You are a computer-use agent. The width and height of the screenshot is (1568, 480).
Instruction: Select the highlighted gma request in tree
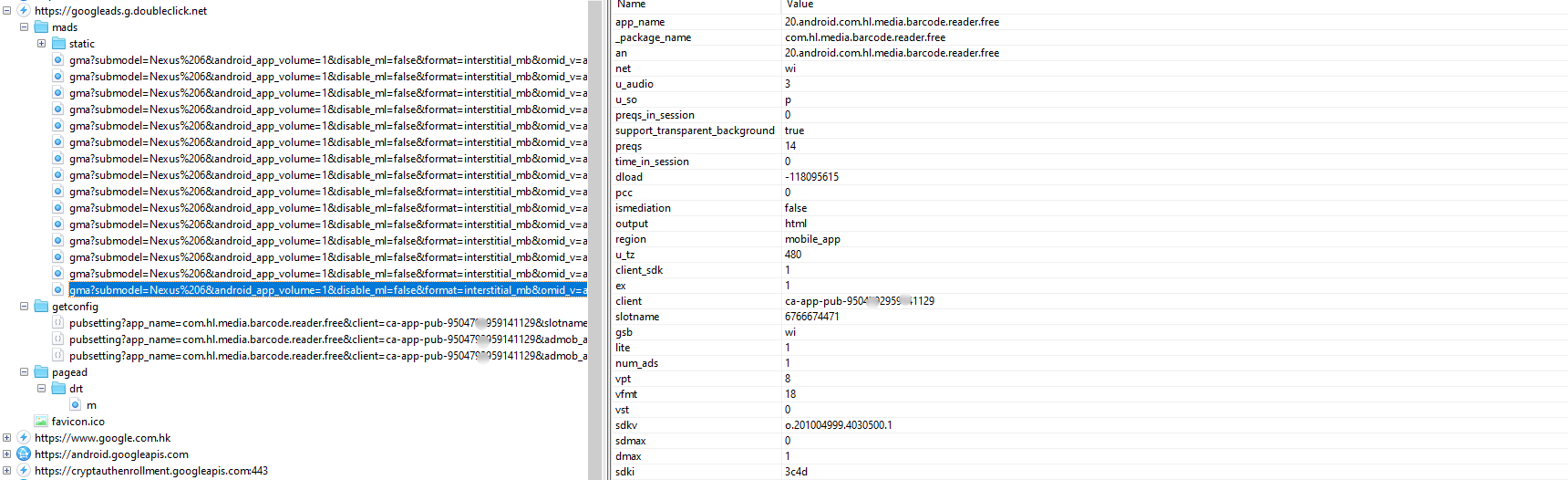tap(328, 290)
